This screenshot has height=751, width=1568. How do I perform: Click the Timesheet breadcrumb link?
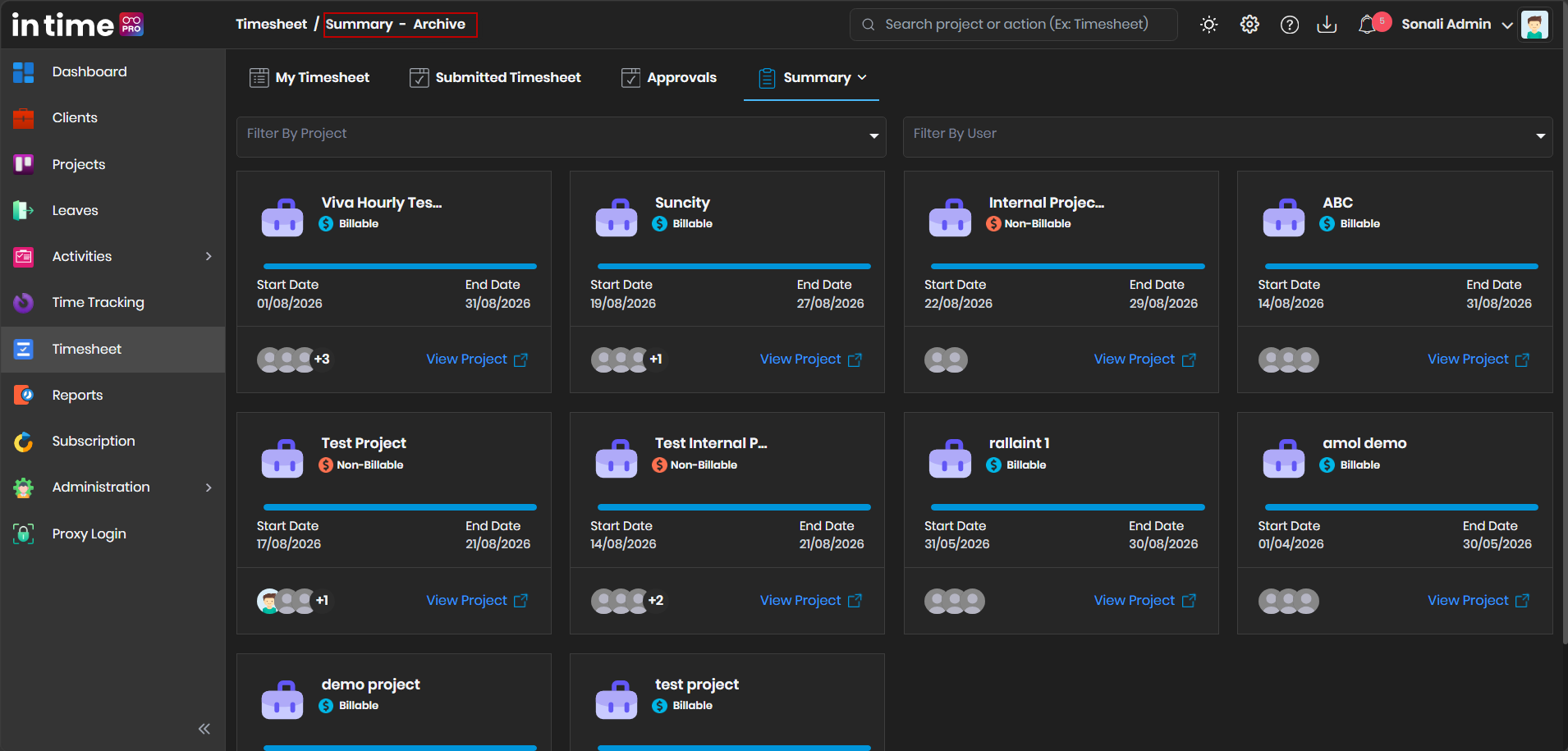(x=271, y=25)
